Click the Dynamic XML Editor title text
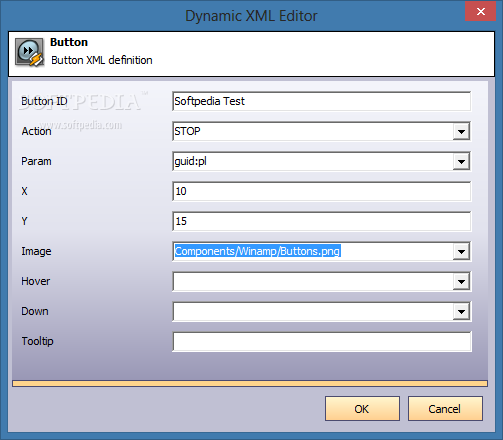Image resolution: width=503 pixels, height=440 pixels. (x=251, y=16)
